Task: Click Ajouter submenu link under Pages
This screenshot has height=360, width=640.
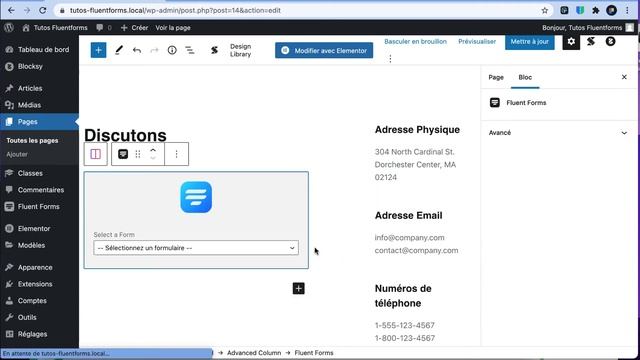Action: click(17, 154)
